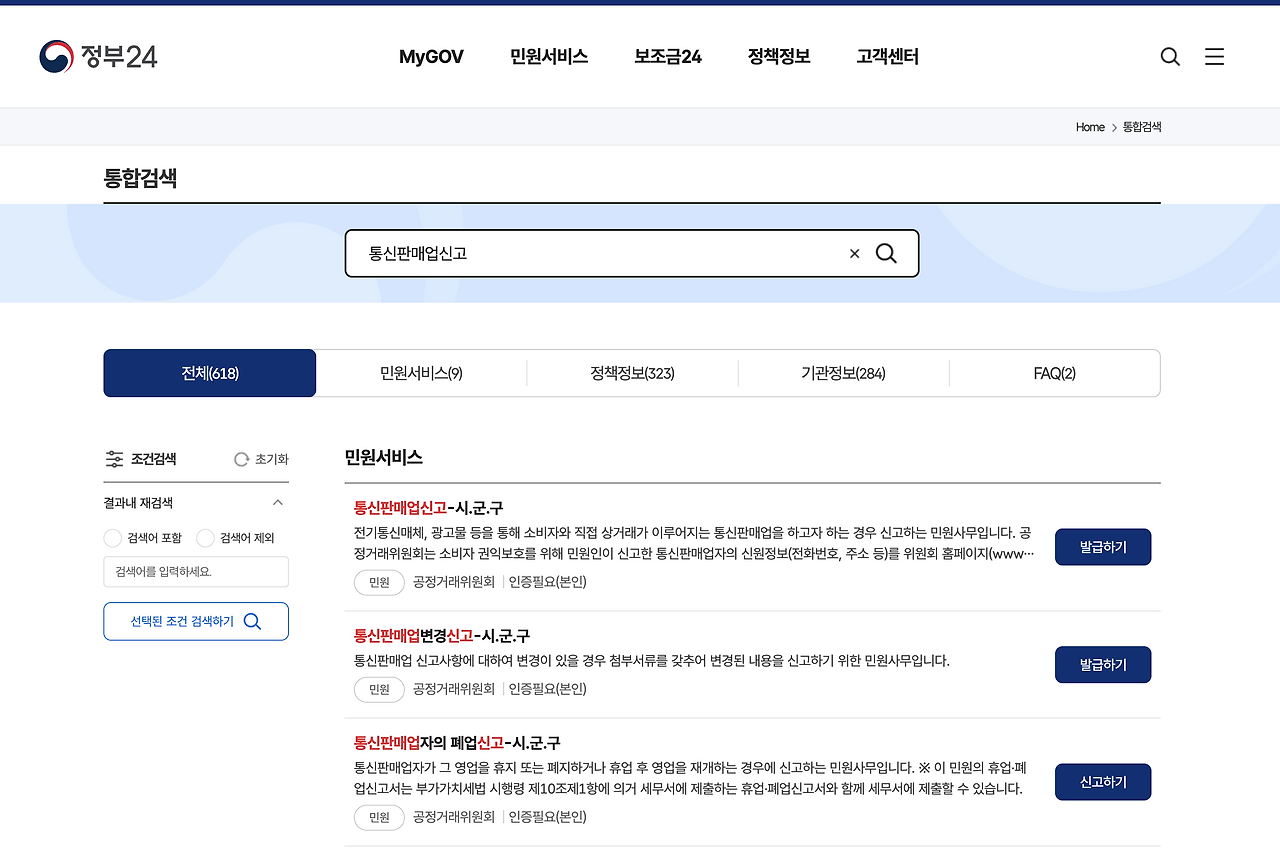Click the 정부24 logo
Viewport: 1280px width, 852px height.
[98, 56]
